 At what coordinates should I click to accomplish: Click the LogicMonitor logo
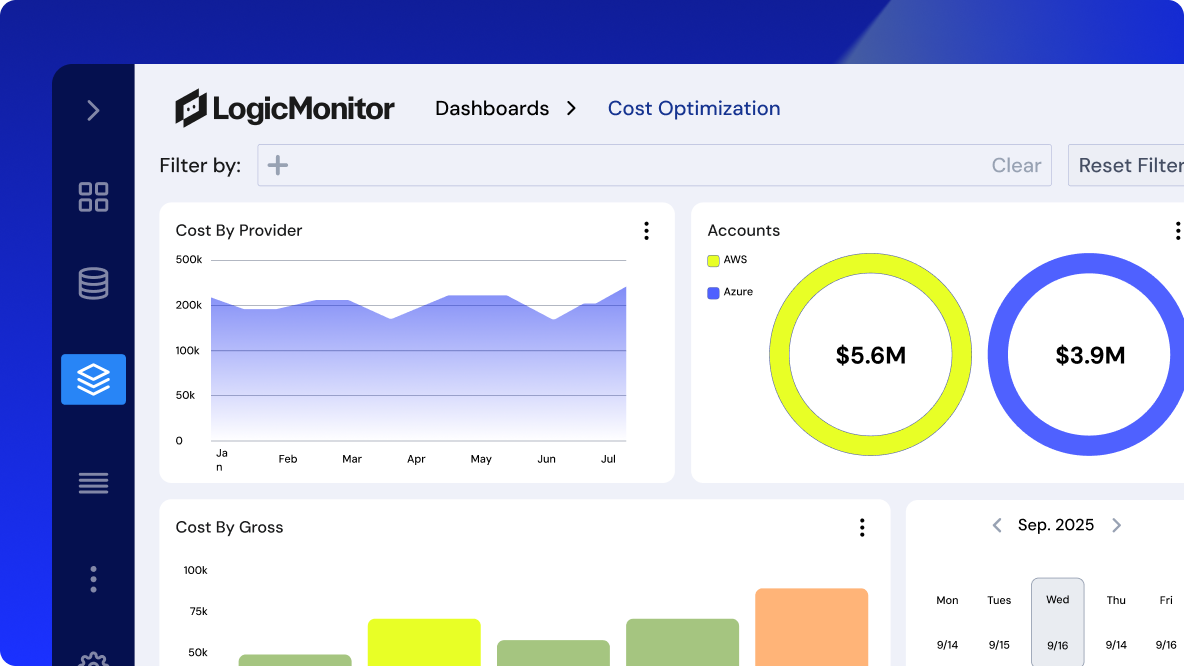[285, 108]
